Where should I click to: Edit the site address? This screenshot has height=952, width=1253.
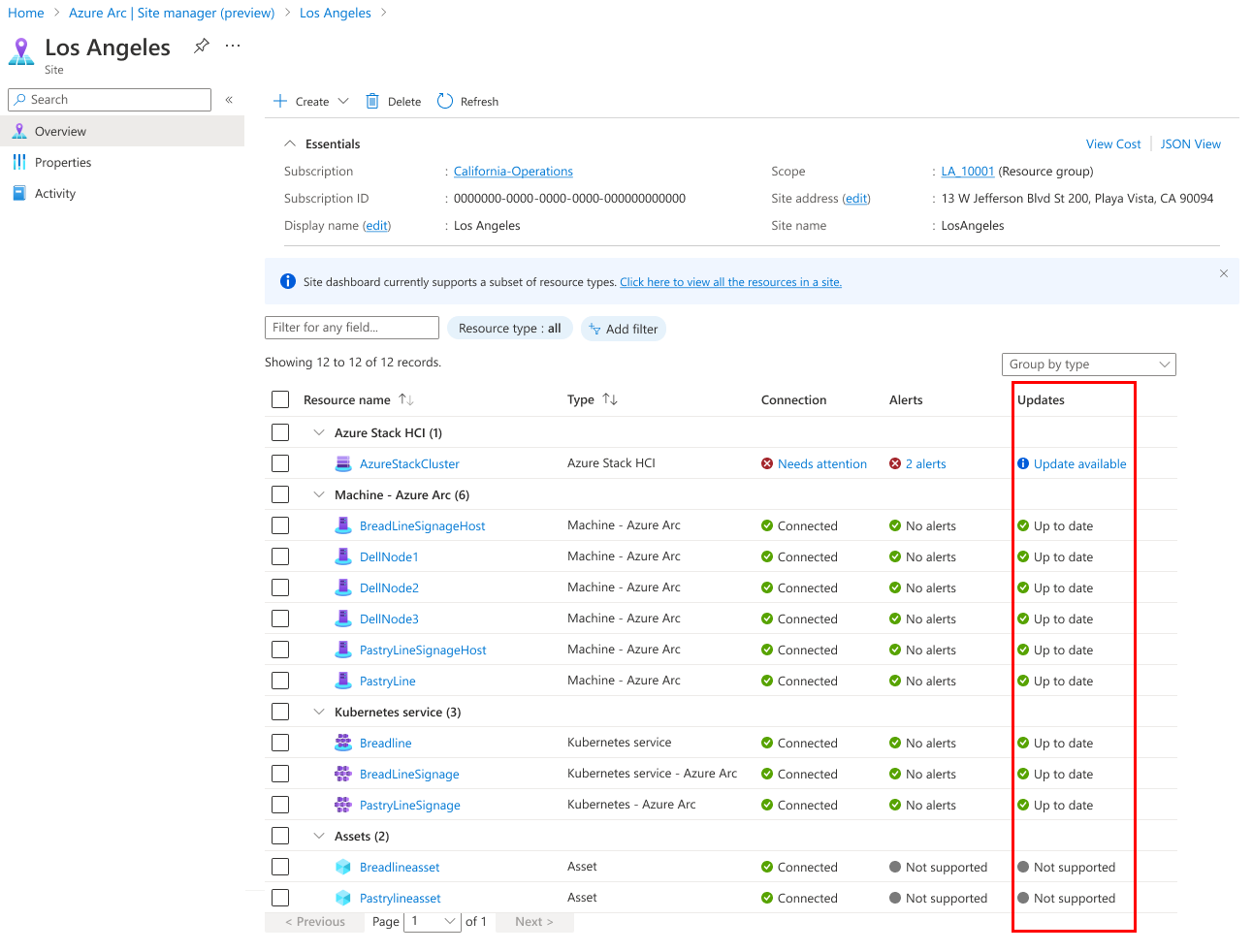[x=856, y=198]
